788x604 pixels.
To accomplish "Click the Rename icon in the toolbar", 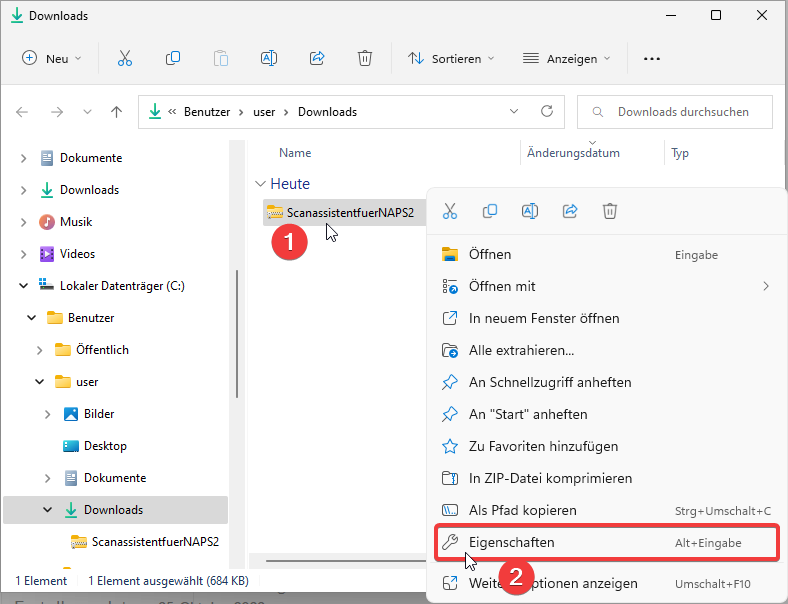I will coord(269,58).
